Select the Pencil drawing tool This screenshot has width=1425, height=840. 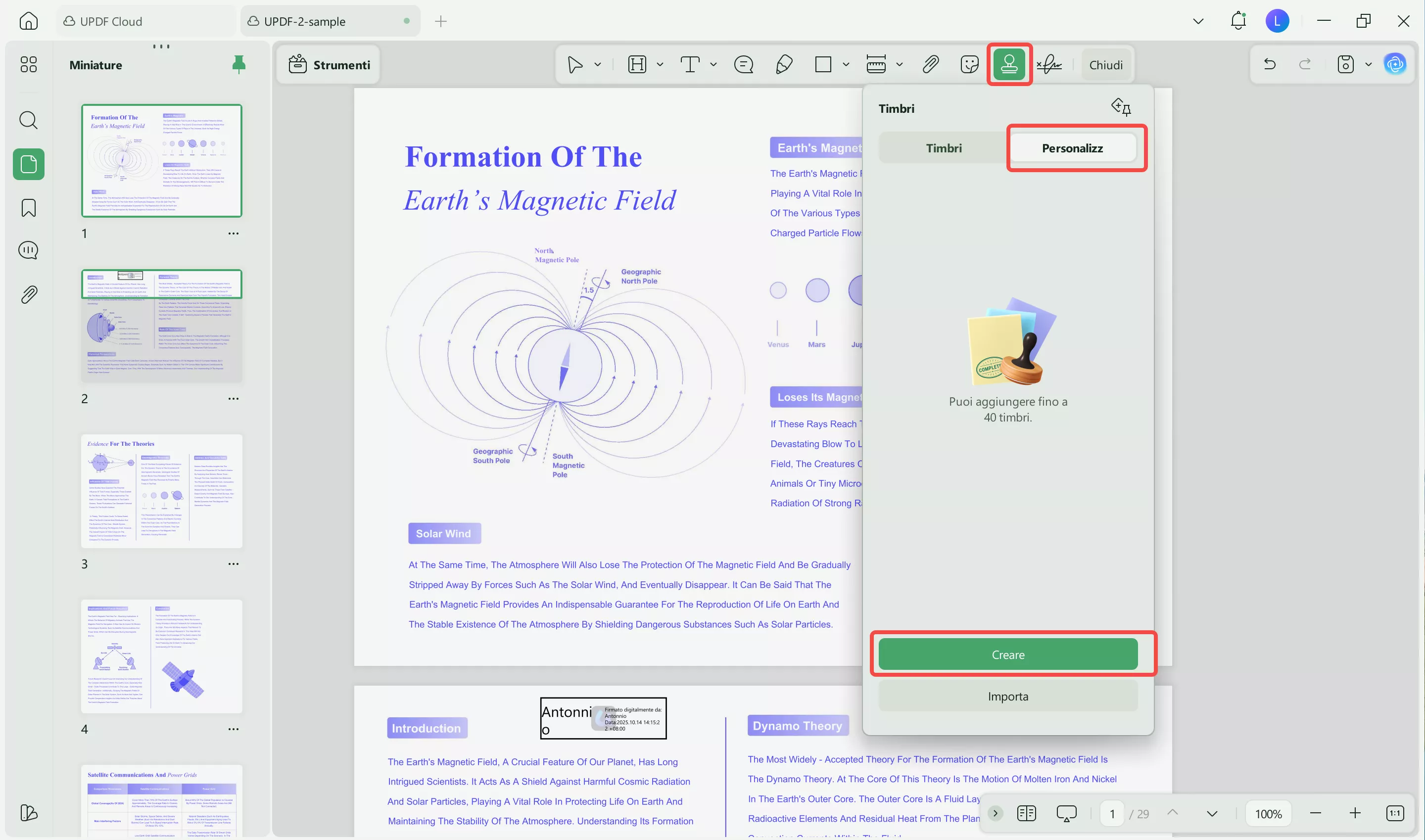click(x=784, y=64)
